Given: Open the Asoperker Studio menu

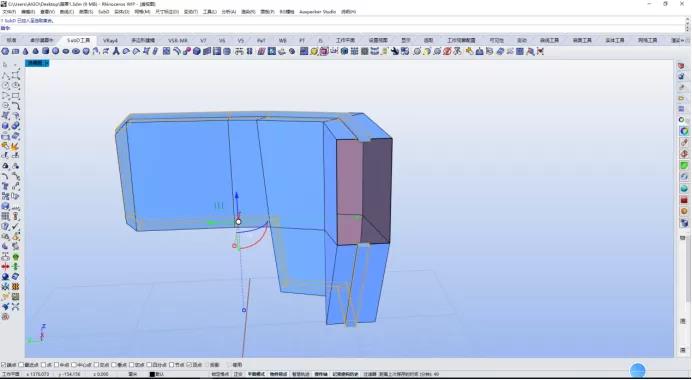Looking at the screenshot, I should [x=317, y=12].
